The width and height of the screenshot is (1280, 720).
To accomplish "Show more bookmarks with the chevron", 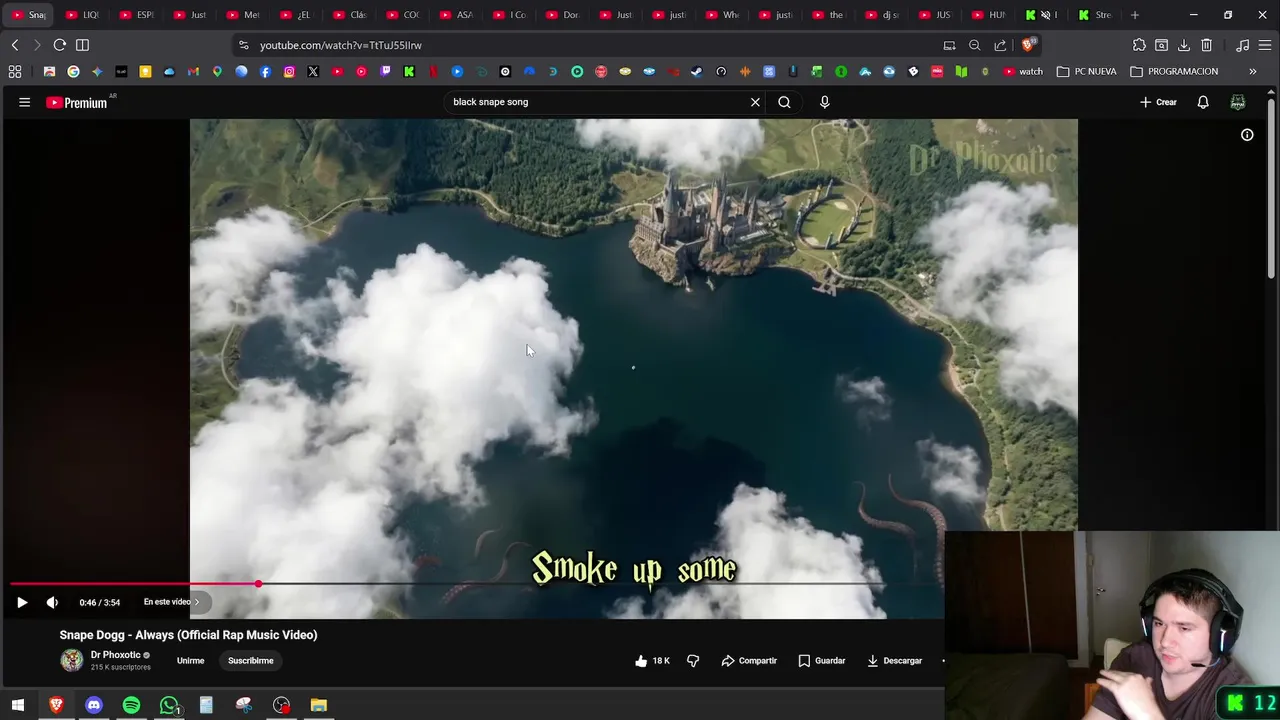I will (1252, 72).
